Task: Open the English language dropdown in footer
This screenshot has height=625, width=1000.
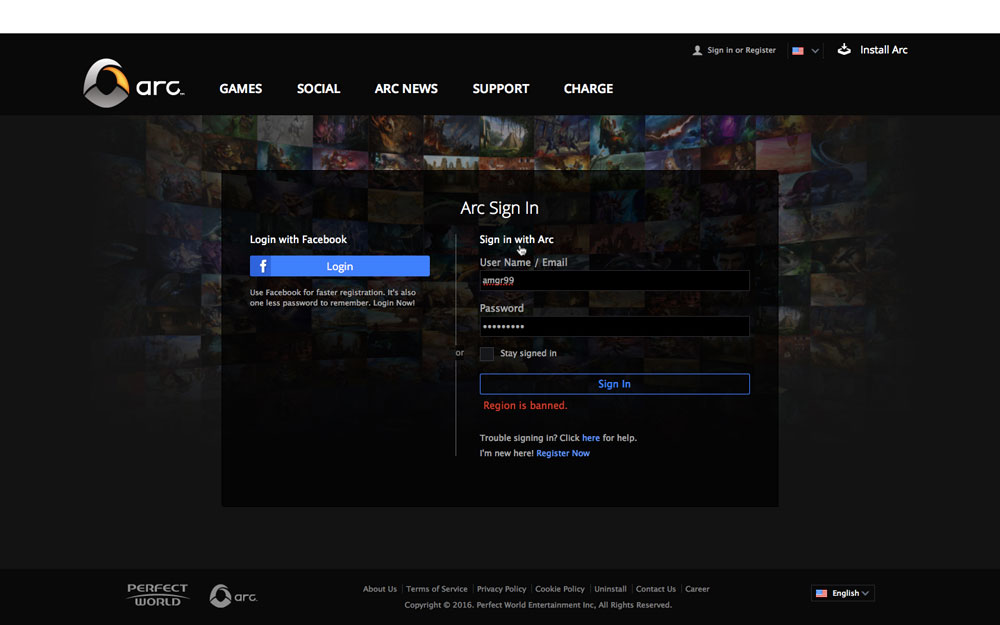Action: pyautogui.click(x=842, y=593)
